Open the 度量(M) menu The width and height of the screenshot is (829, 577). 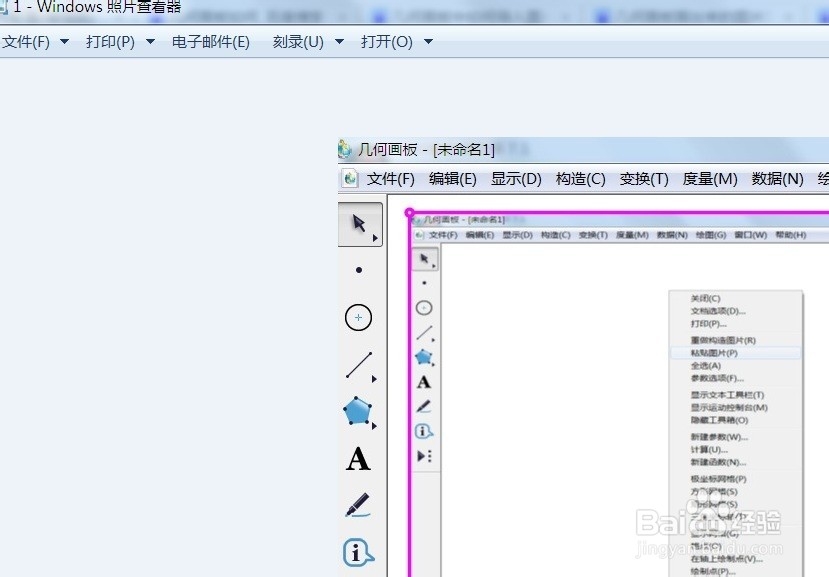pos(708,179)
